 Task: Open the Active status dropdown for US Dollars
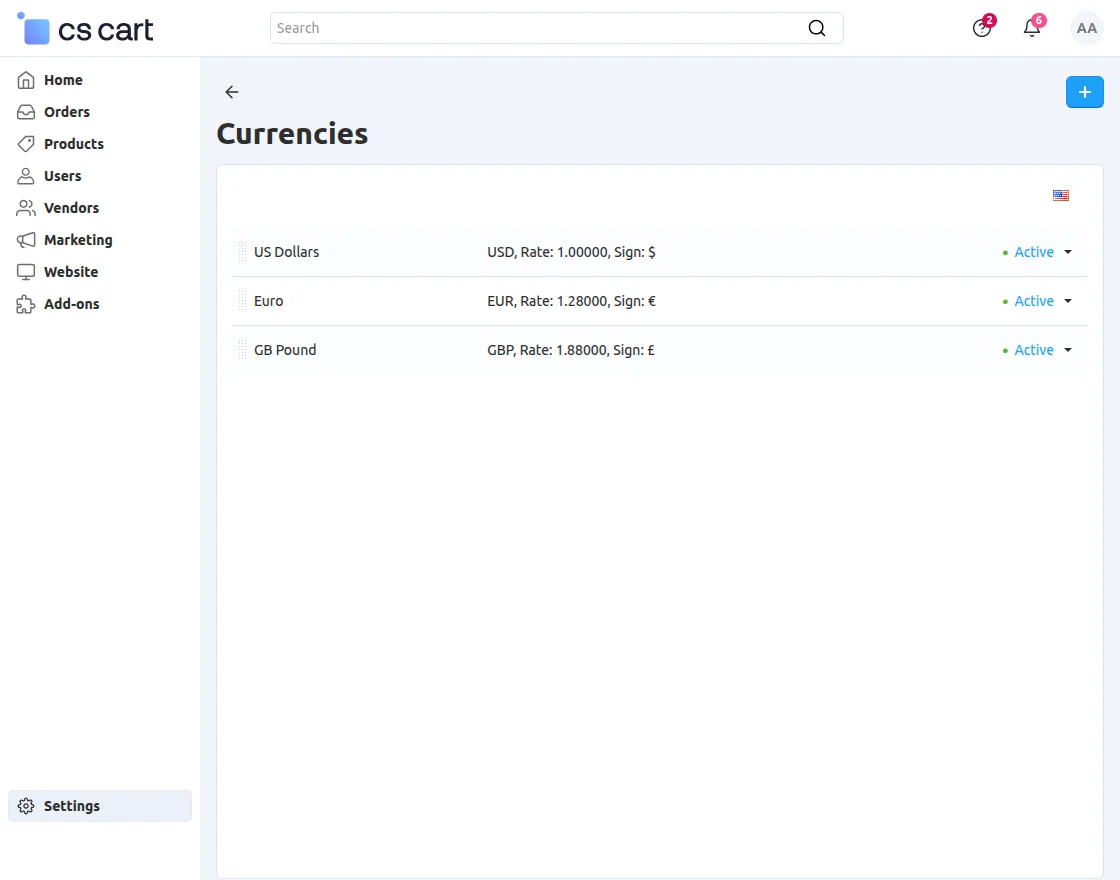1034,252
